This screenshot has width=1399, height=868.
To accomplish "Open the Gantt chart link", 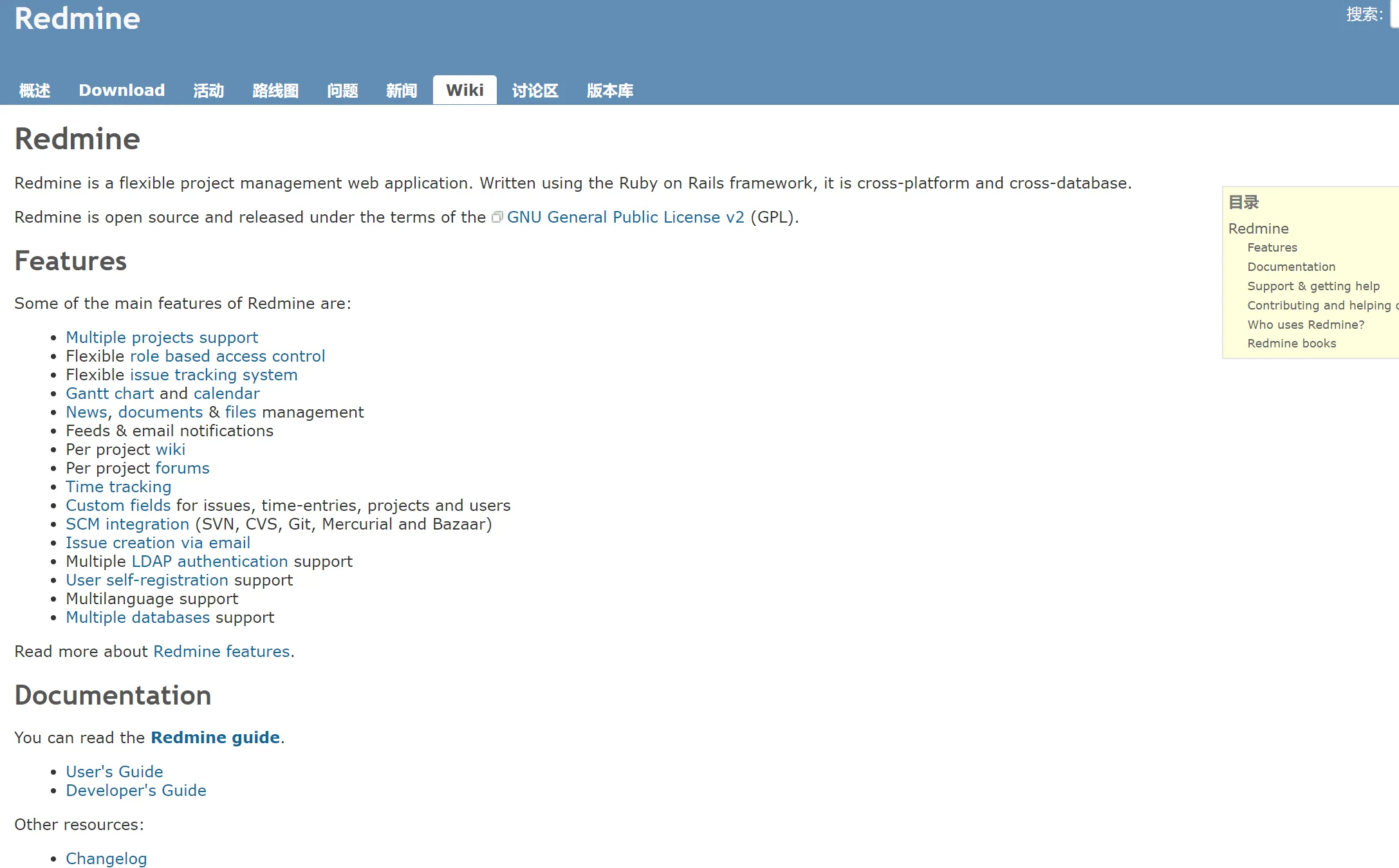I will pyautogui.click(x=110, y=394).
